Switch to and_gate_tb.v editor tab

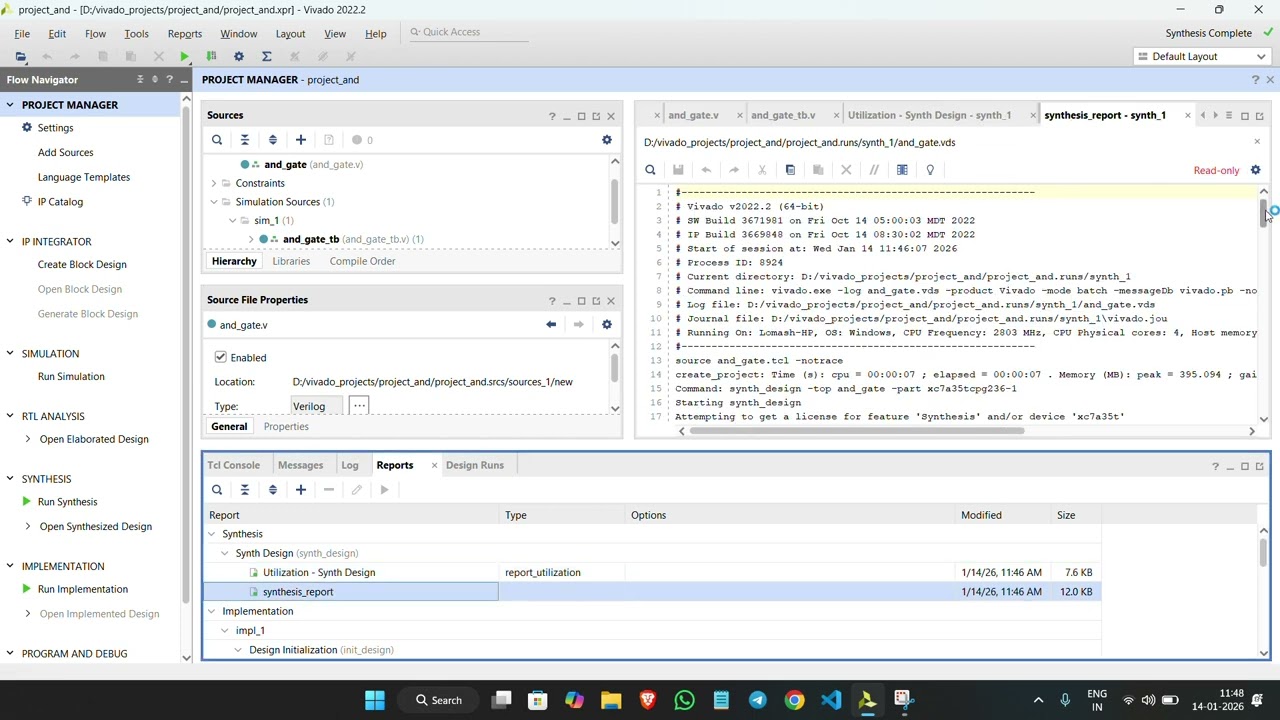[783, 115]
